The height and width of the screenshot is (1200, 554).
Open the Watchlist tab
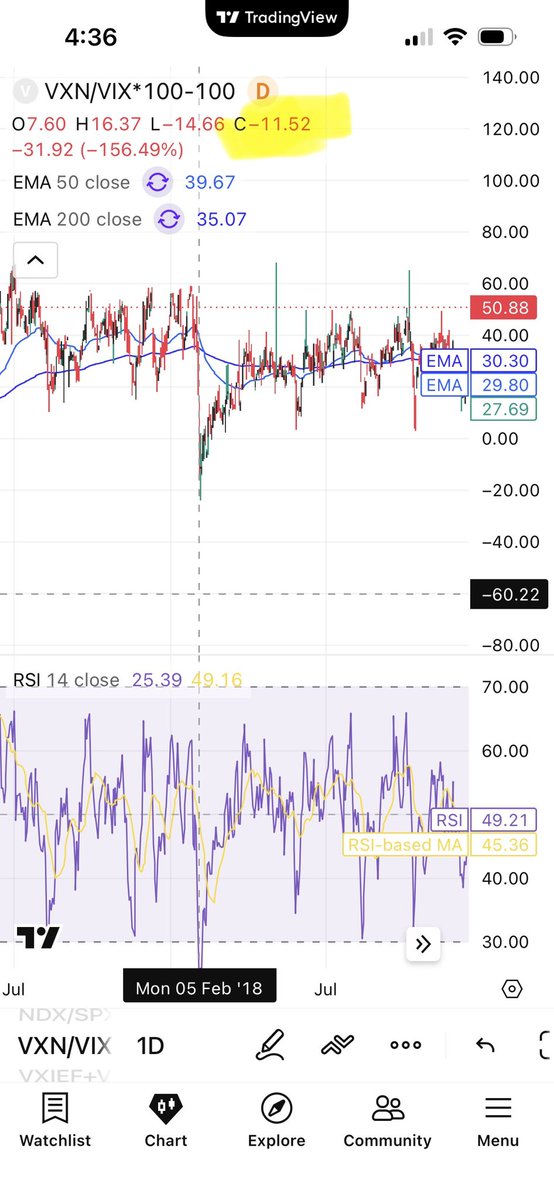pos(55,1120)
